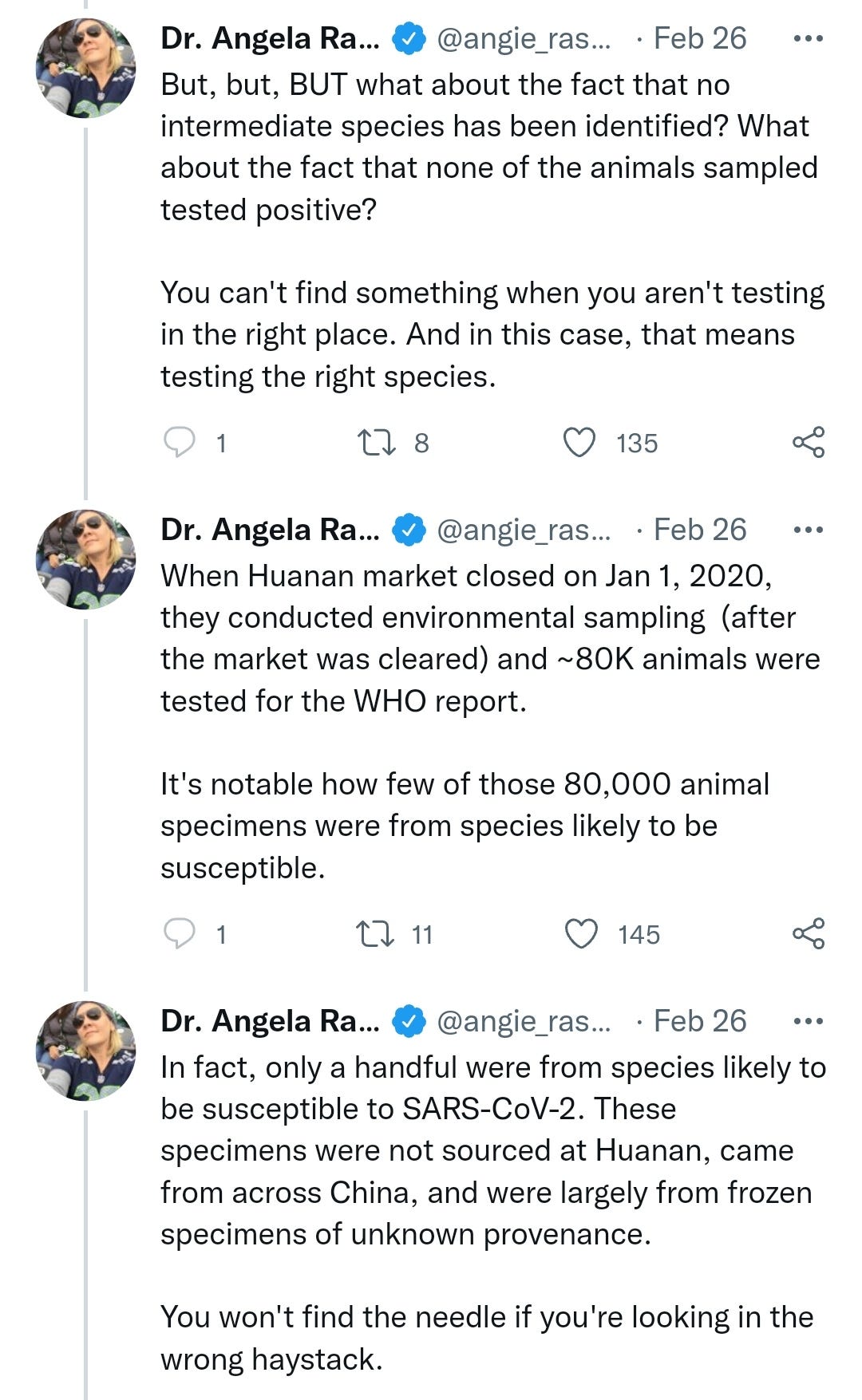Open Dr. Angela's name on first tweet
Viewport: 862px width, 1400px height.
270,38
